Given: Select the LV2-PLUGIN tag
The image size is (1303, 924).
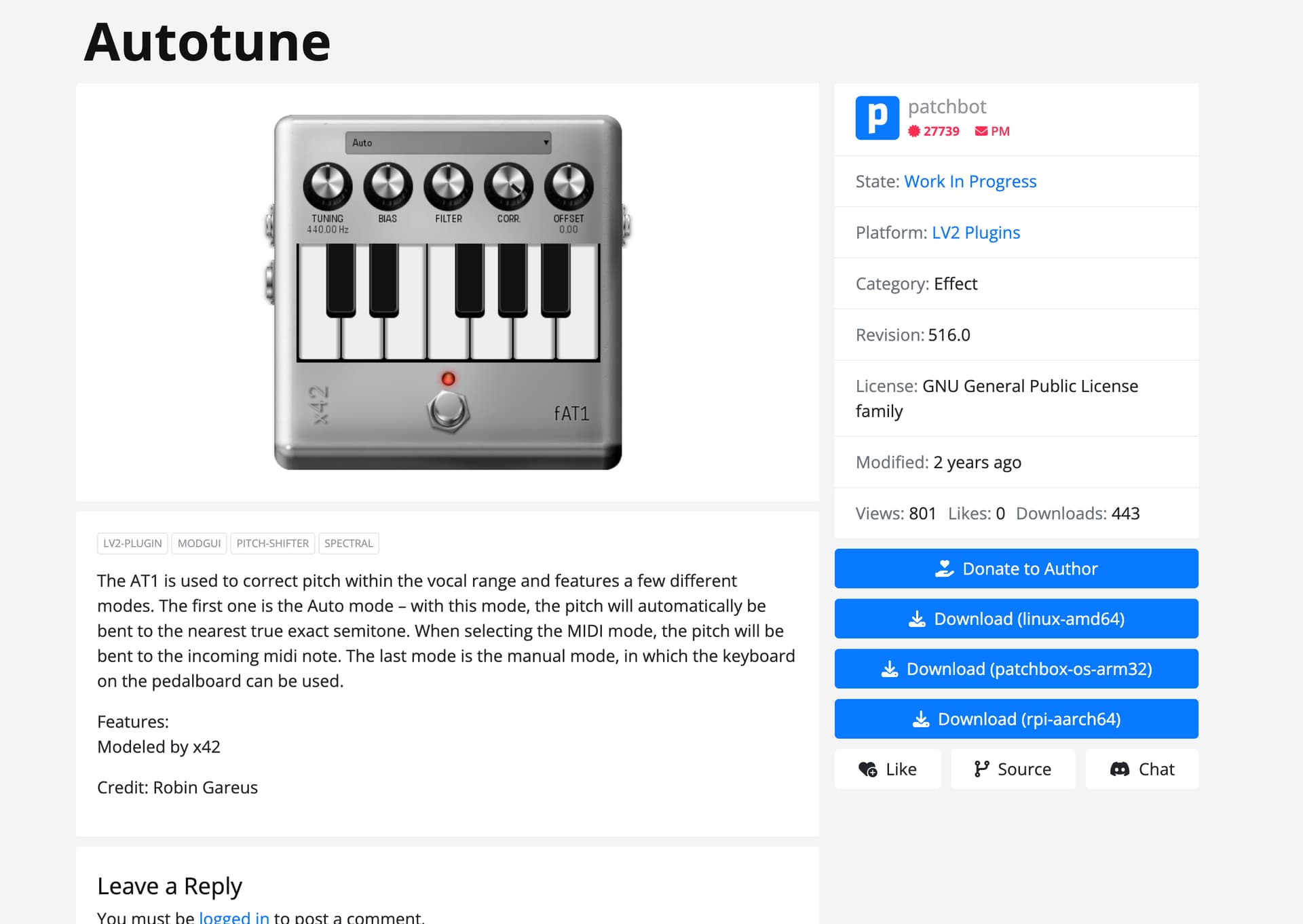Looking at the screenshot, I should [x=132, y=543].
